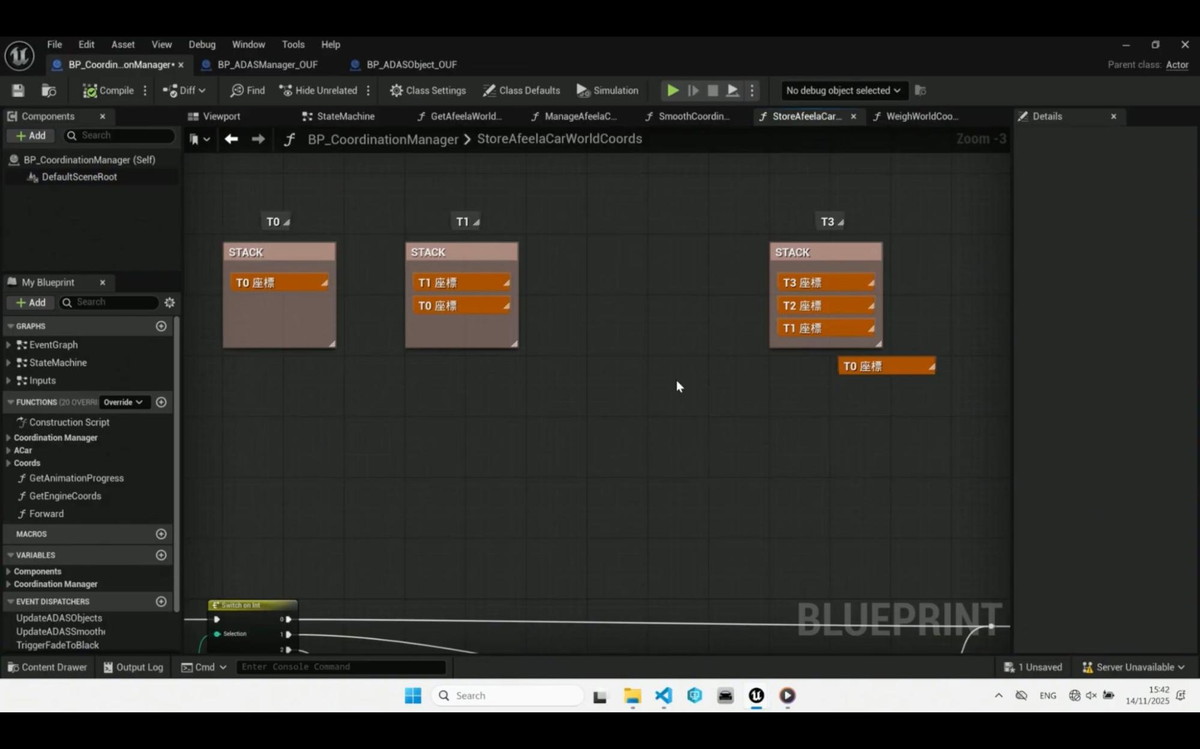Add a new variable with plus icon
Image resolution: width=1200 pixels, height=749 pixels.
coord(161,555)
